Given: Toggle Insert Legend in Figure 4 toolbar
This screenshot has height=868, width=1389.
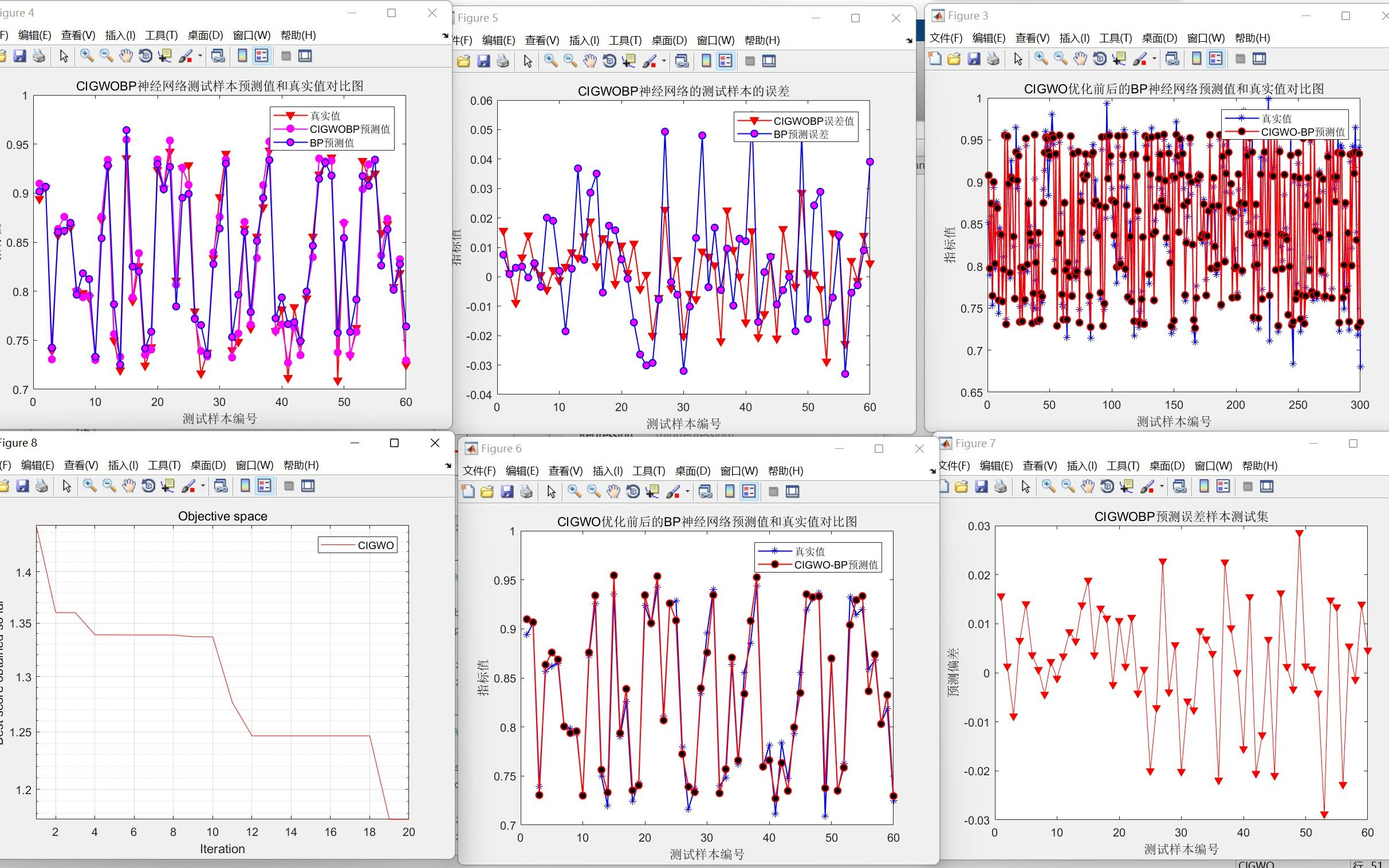Looking at the screenshot, I should click(x=261, y=56).
